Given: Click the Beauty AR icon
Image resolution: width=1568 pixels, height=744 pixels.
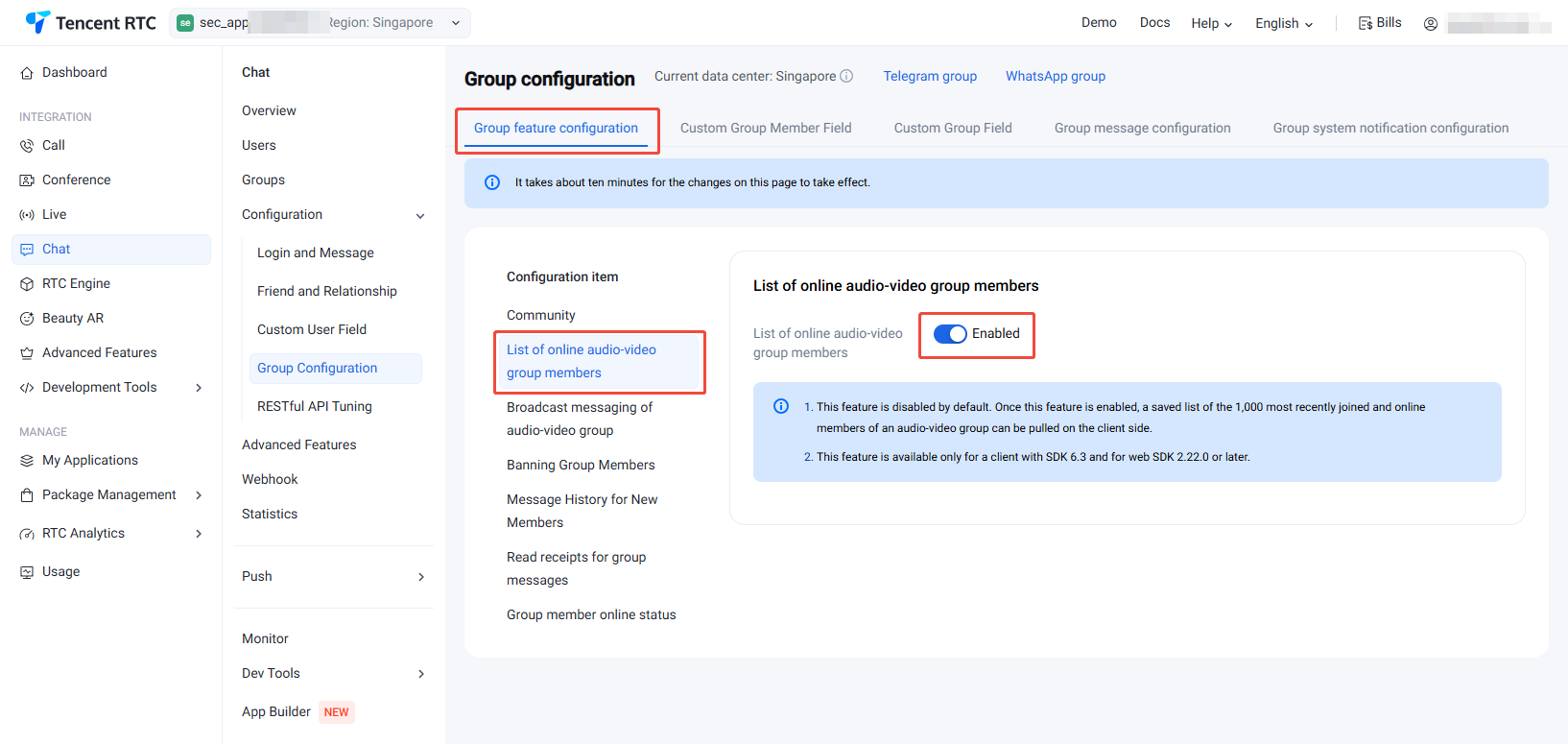Looking at the screenshot, I should pyautogui.click(x=27, y=319).
